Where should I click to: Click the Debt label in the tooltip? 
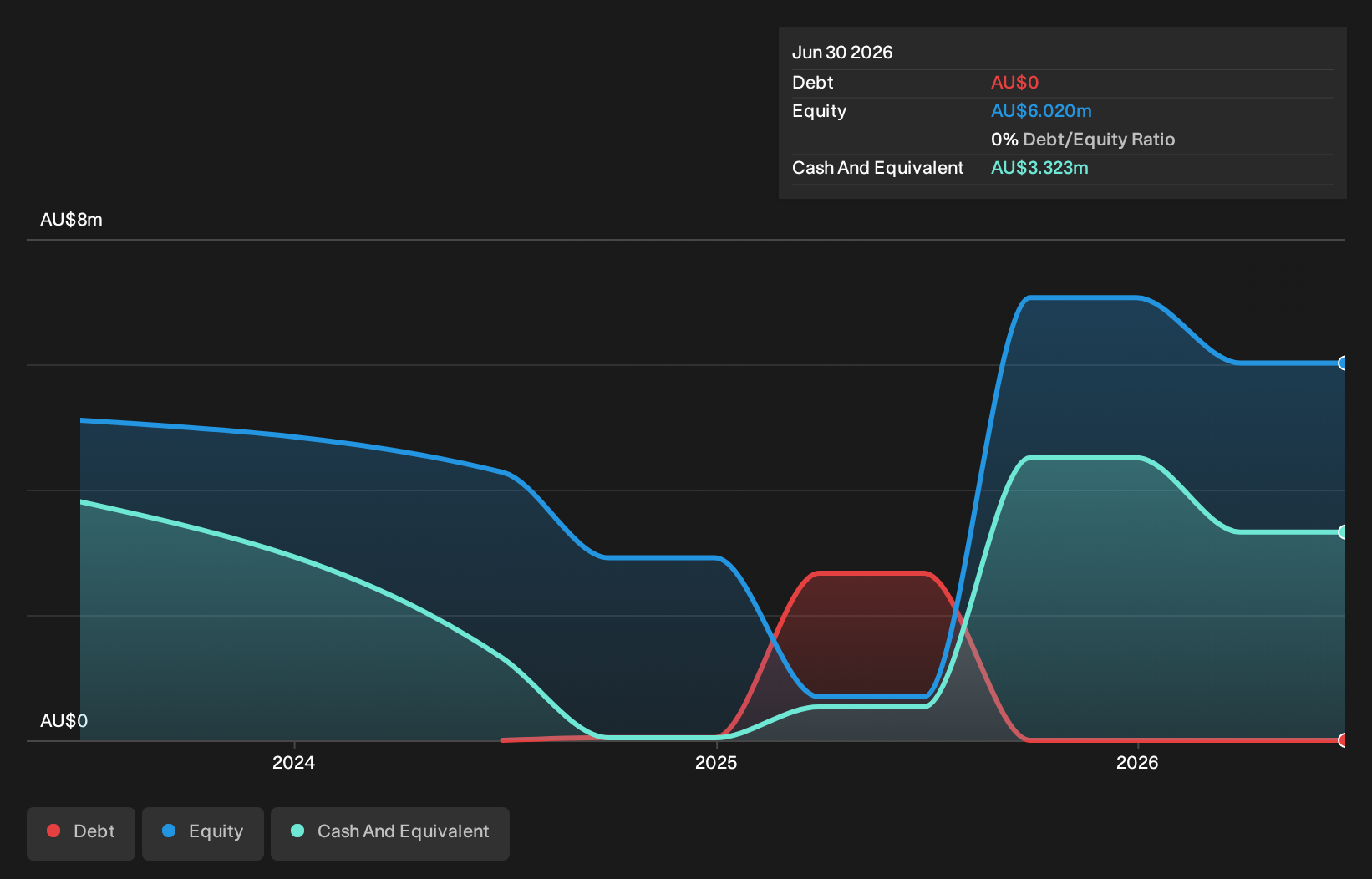tap(812, 83)
